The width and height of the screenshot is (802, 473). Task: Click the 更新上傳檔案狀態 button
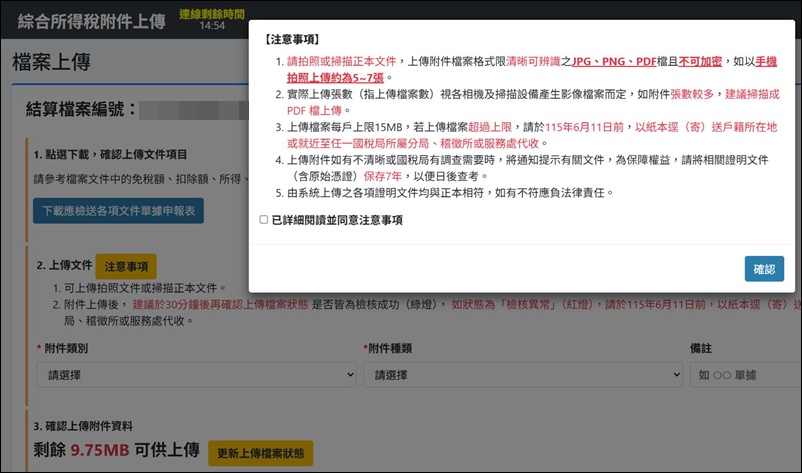pyautogui.click(x=260, y=453)
